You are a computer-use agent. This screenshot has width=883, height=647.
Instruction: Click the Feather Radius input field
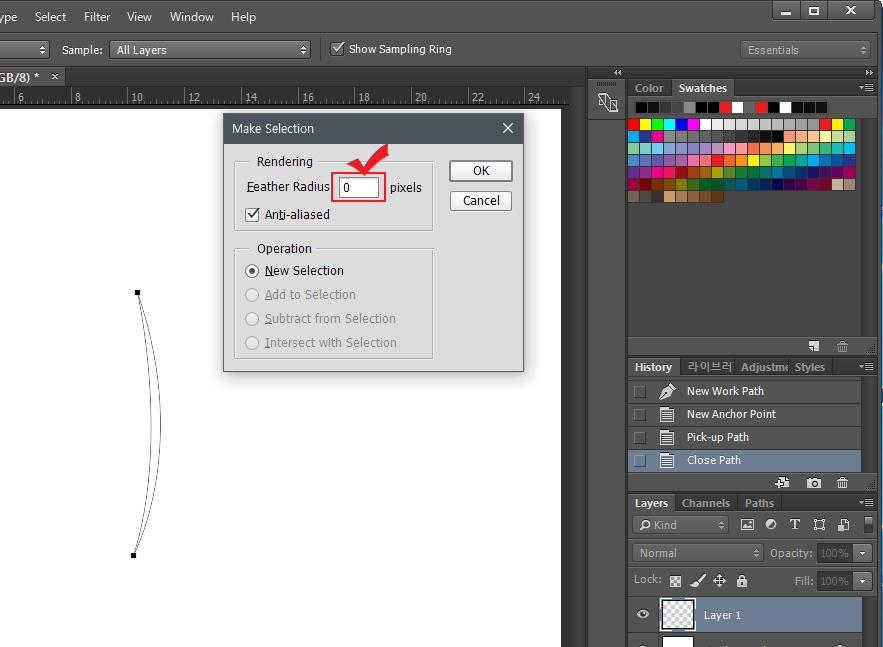pyautogui.click(x=359, y=188)
